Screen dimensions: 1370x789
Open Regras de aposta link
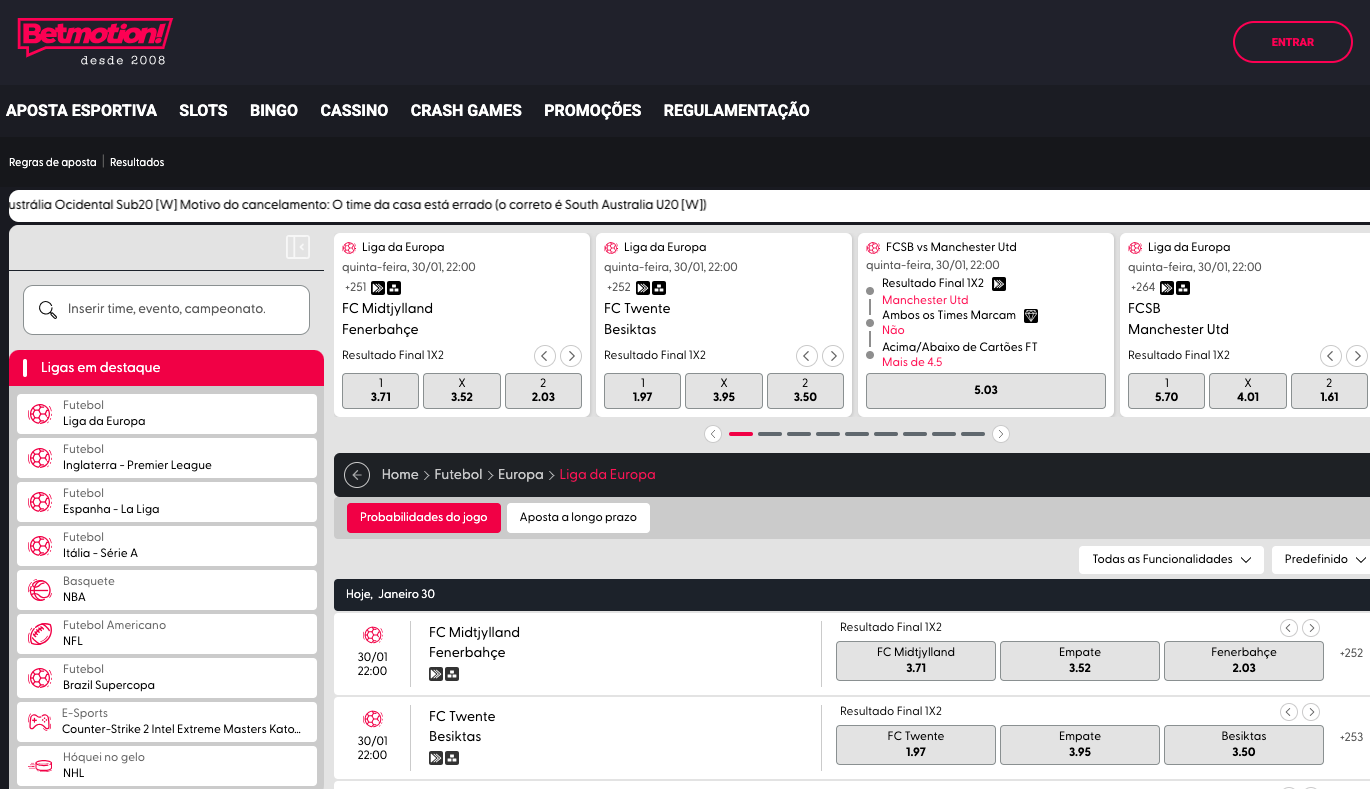click(53, 162)
